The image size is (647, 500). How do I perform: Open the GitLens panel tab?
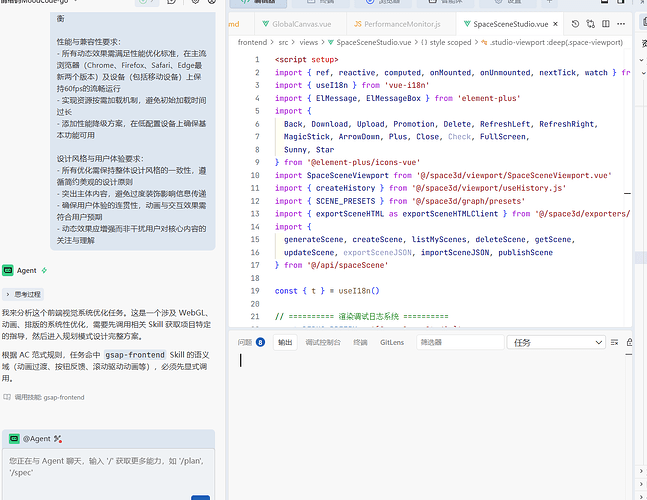coord(392,342)
